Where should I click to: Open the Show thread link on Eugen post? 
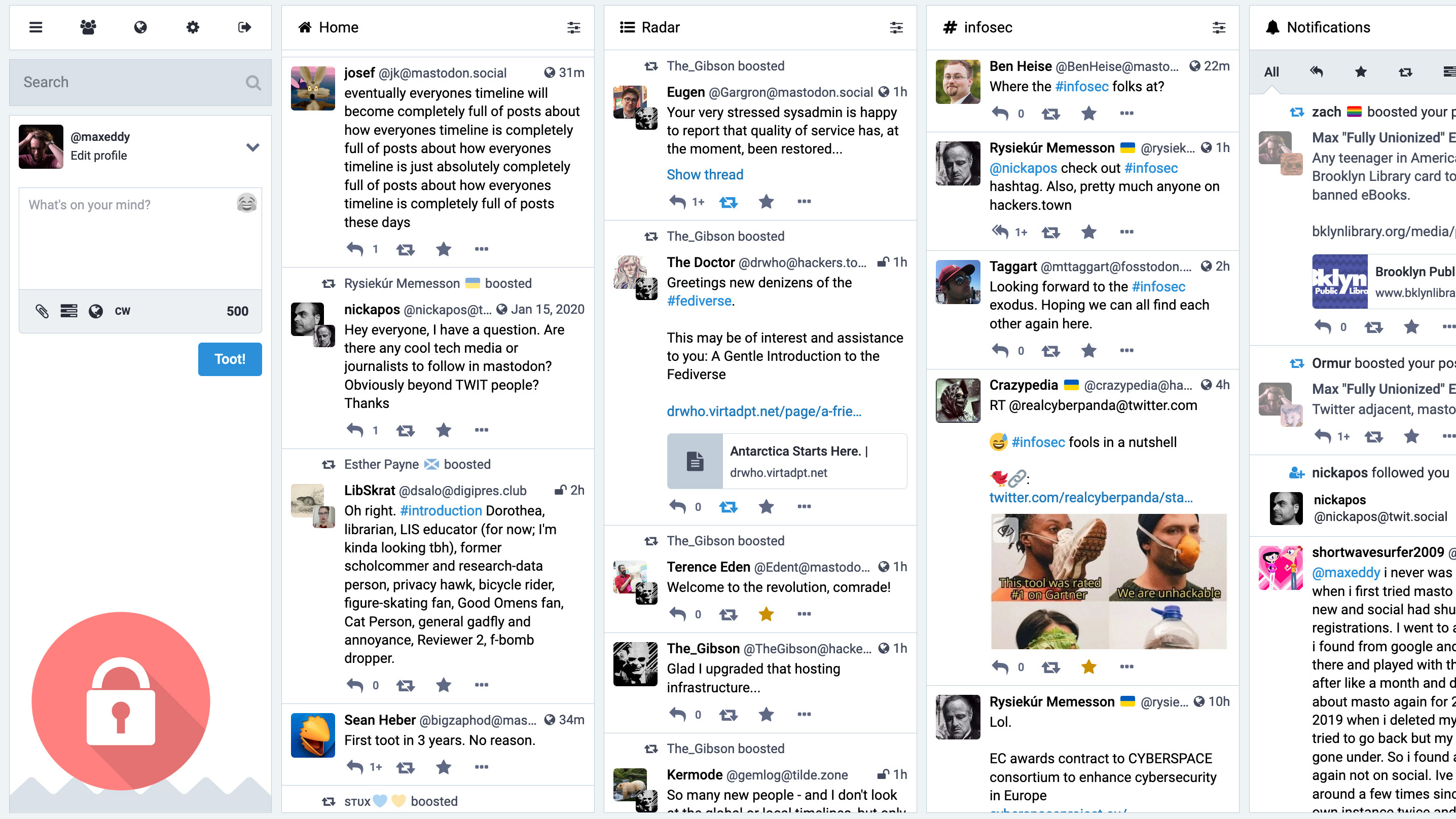point(705,174)
